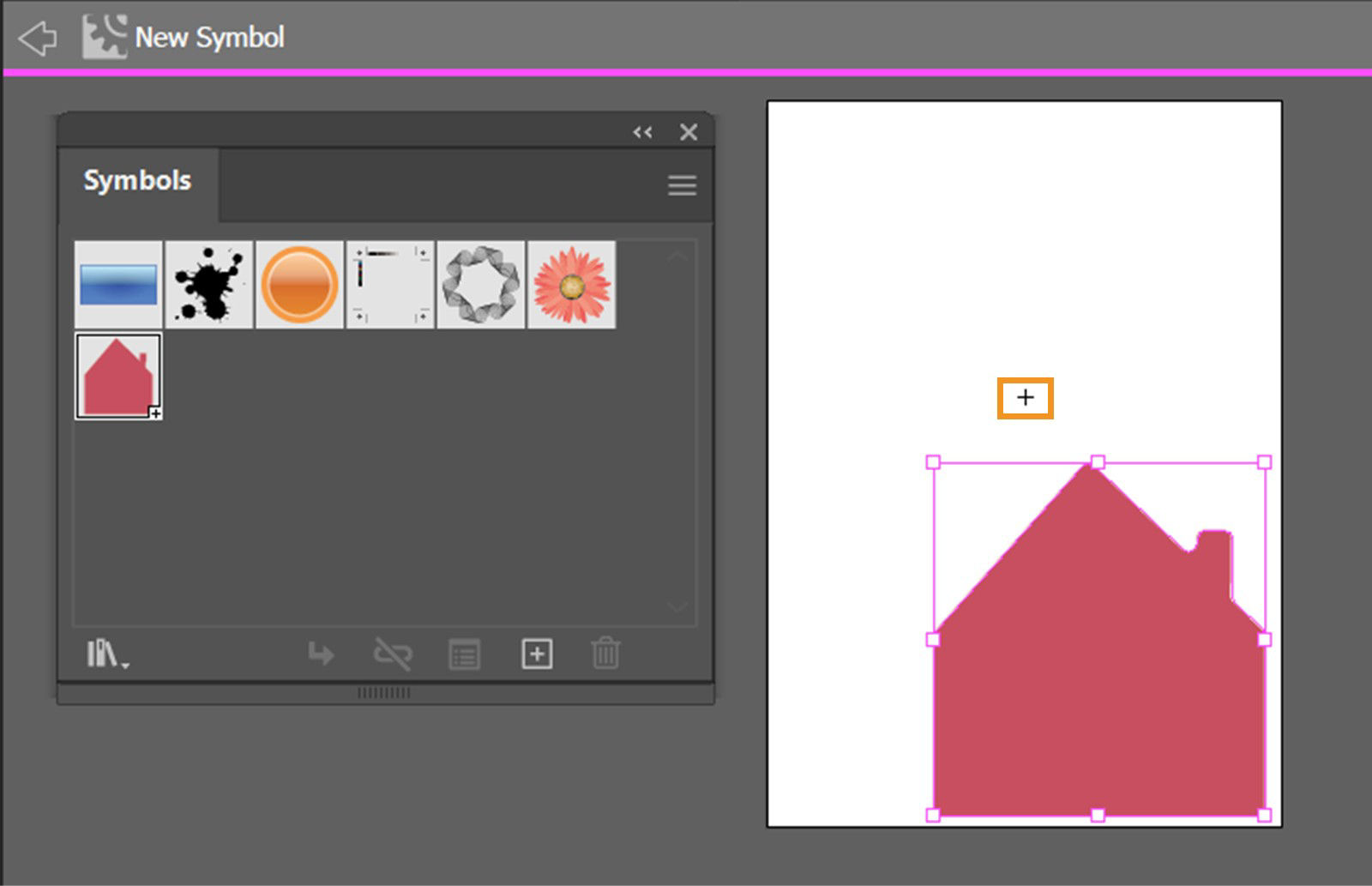Select the coral flower symbol thumbnail
Image resolution: width=1372 pixels, height=886 pixels.
click(572, 285)
